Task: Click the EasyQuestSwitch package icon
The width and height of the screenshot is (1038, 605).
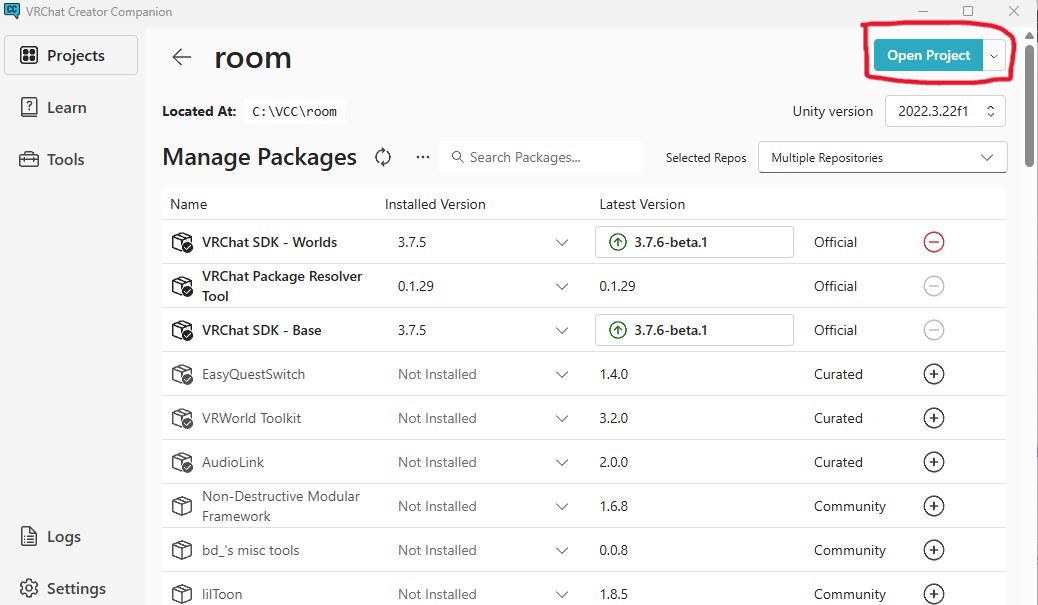Action: (182, 374)
